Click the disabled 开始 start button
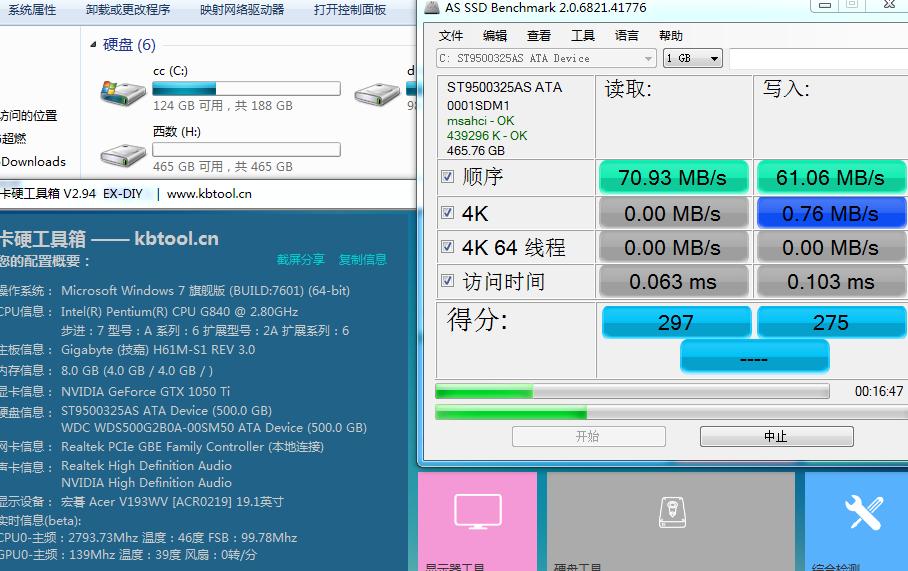Image resolution: width=908 pixels, height=571 pixels. click(x=588, y=437)
